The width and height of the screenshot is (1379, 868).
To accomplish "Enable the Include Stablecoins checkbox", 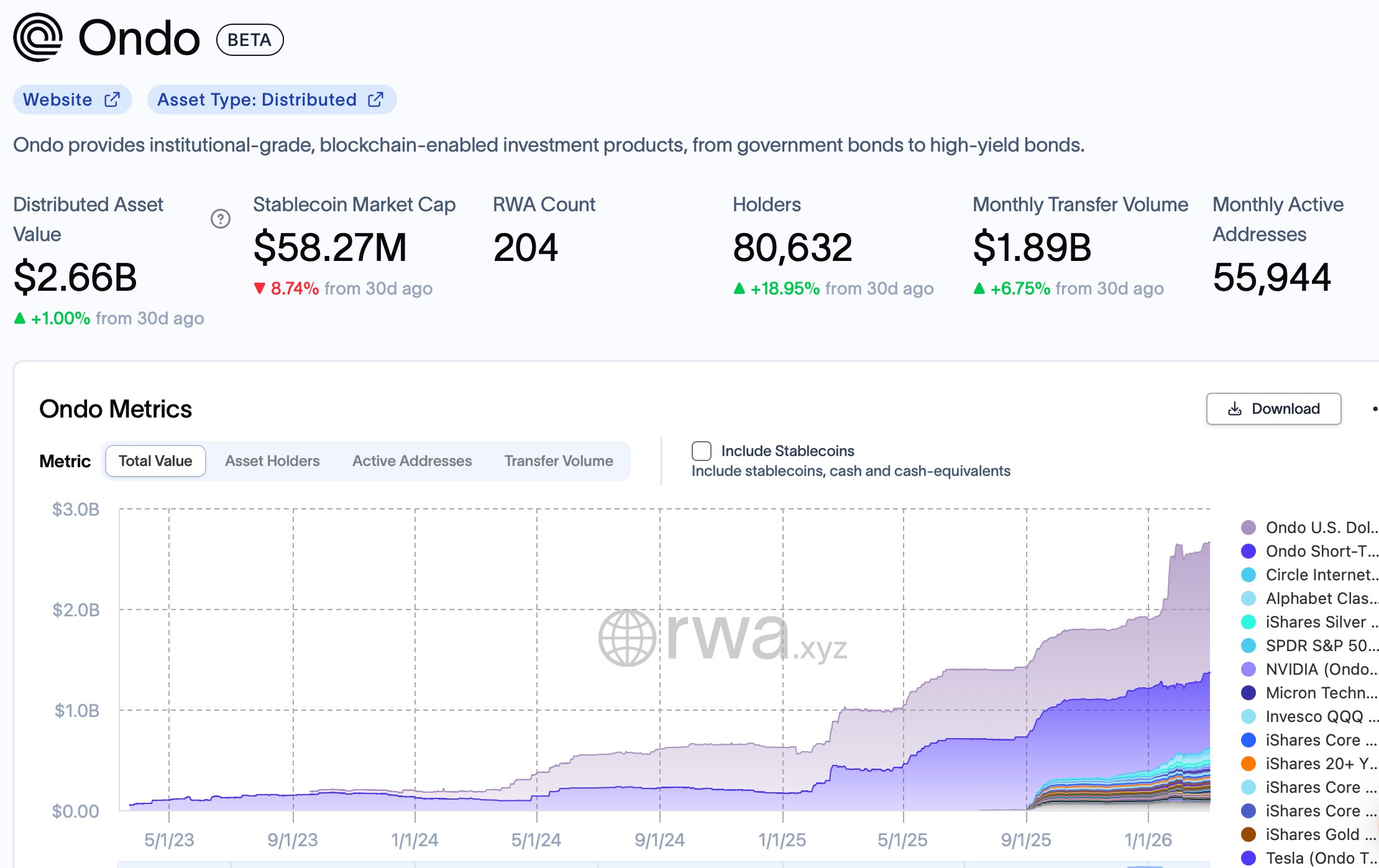I will 701,450.
